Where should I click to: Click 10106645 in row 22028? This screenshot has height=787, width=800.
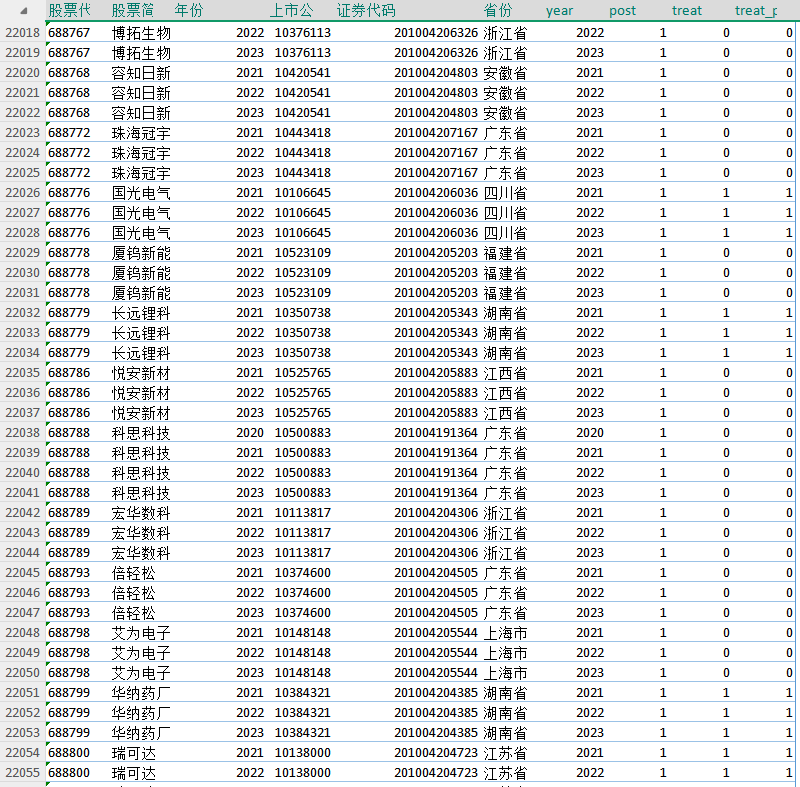303,233
